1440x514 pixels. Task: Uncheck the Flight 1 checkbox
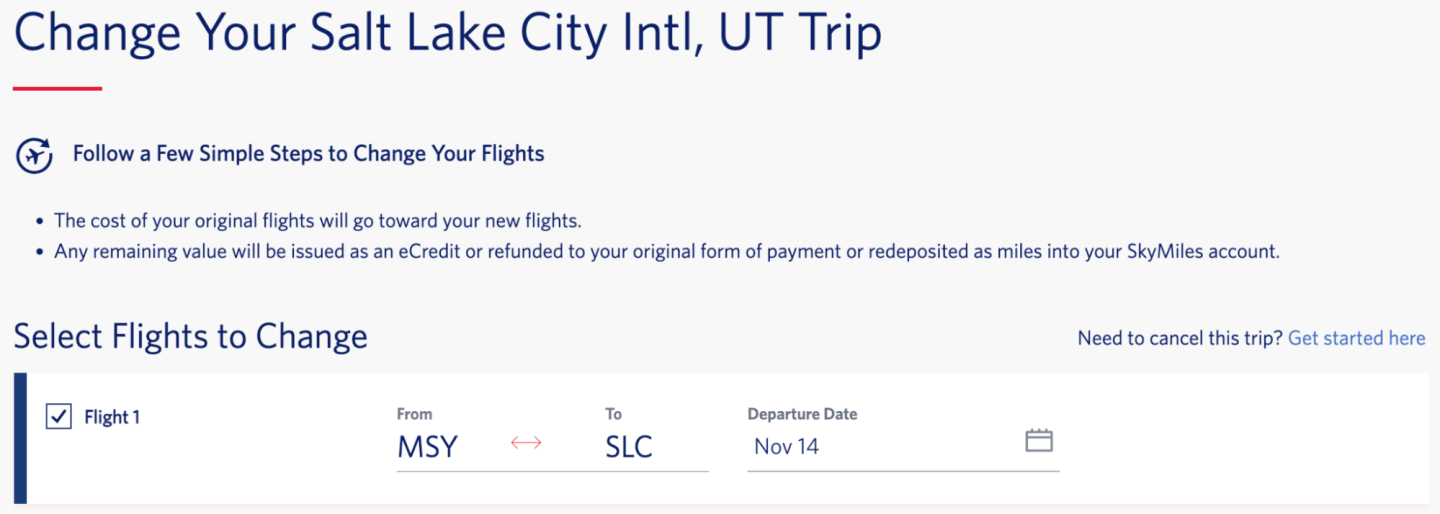point(59,417)
